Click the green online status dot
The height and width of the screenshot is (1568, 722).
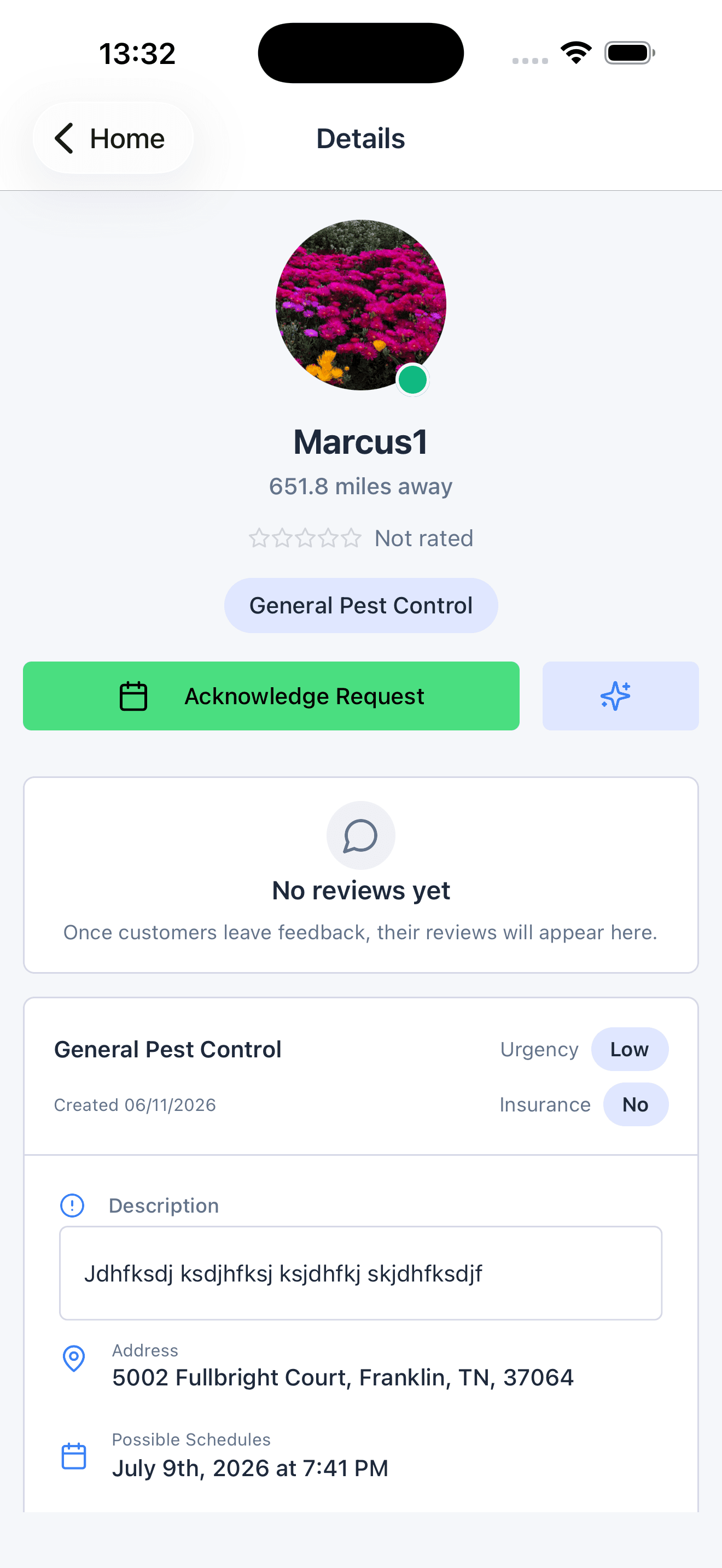coord(412,380)
